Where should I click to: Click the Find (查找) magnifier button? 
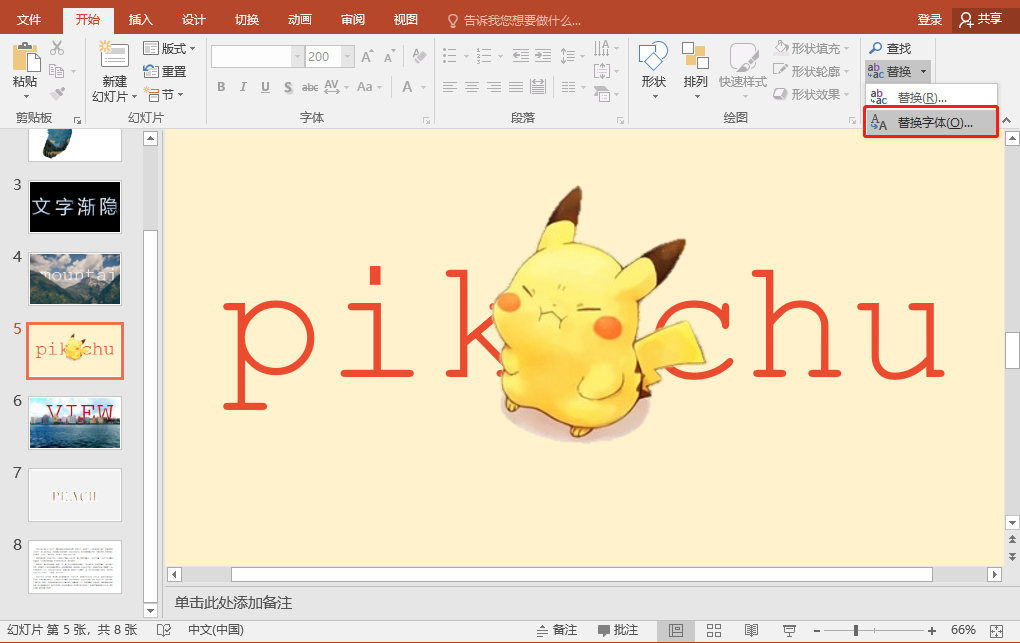889,48
